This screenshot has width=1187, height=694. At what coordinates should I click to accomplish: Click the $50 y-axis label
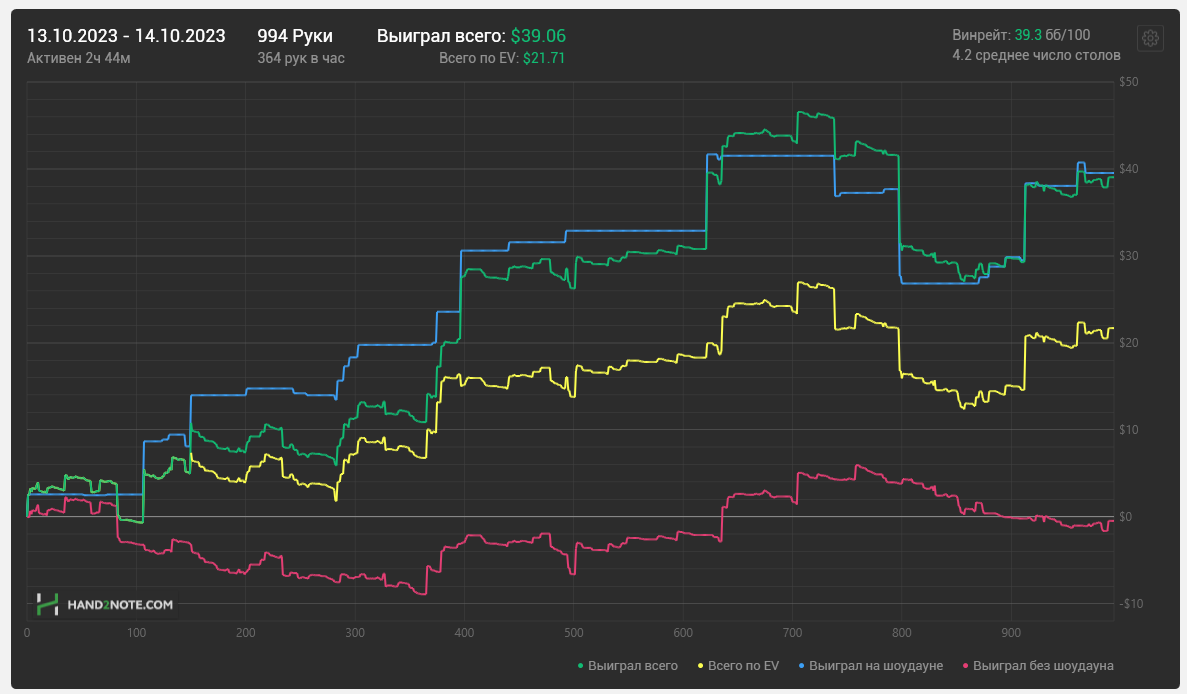pyautogui.click(x=1128, y=82)
